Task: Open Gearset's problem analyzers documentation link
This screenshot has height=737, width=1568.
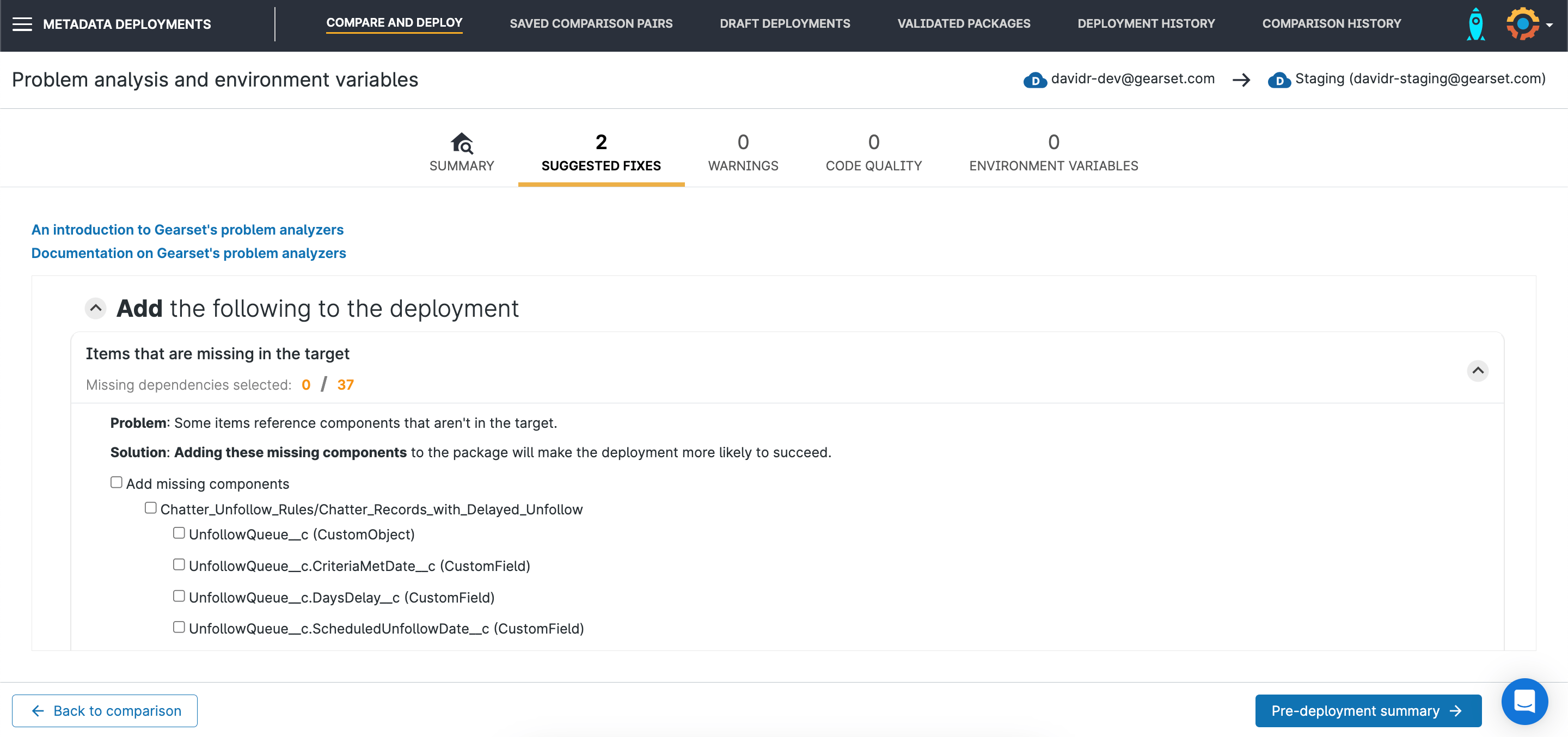Action: click(x=189, y=253)
